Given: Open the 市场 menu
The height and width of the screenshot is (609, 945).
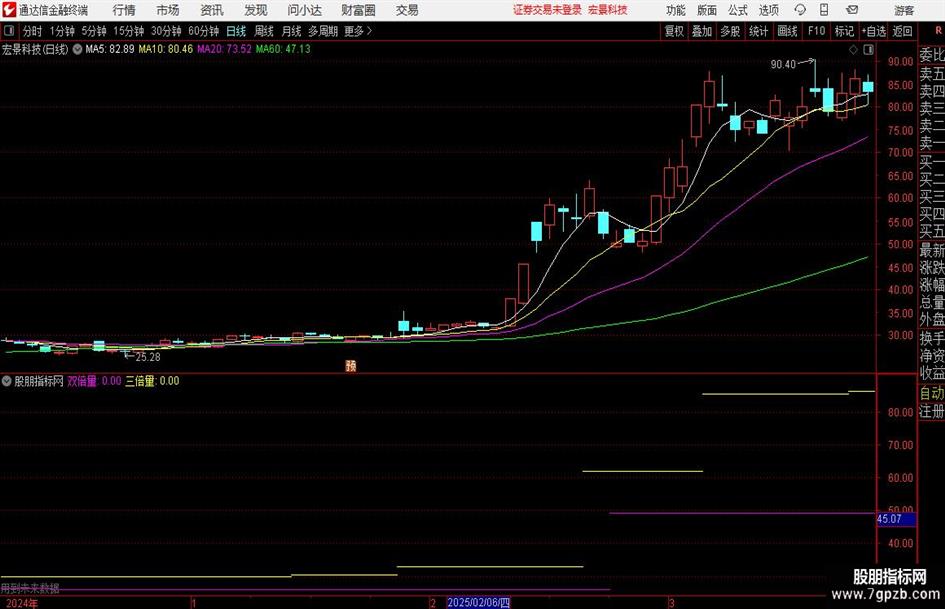Looking at the screenshot, I should (x=168, y=10).
